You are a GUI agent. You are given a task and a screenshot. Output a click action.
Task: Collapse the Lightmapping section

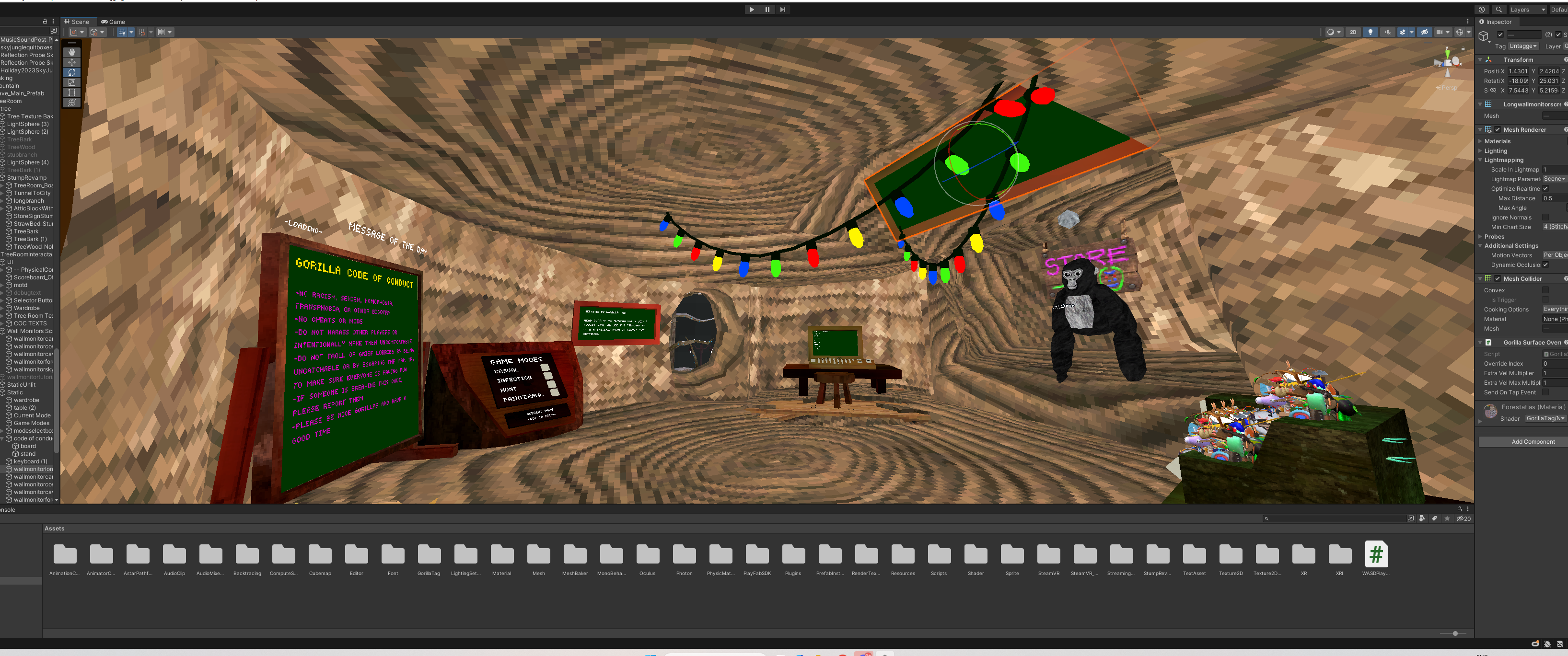[x=1480, y=160]
